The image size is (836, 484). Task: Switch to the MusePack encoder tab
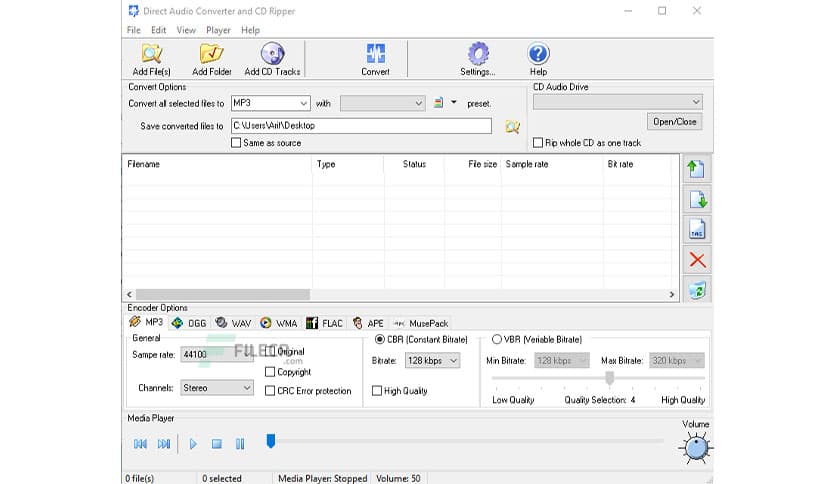(x=421, y=323)
